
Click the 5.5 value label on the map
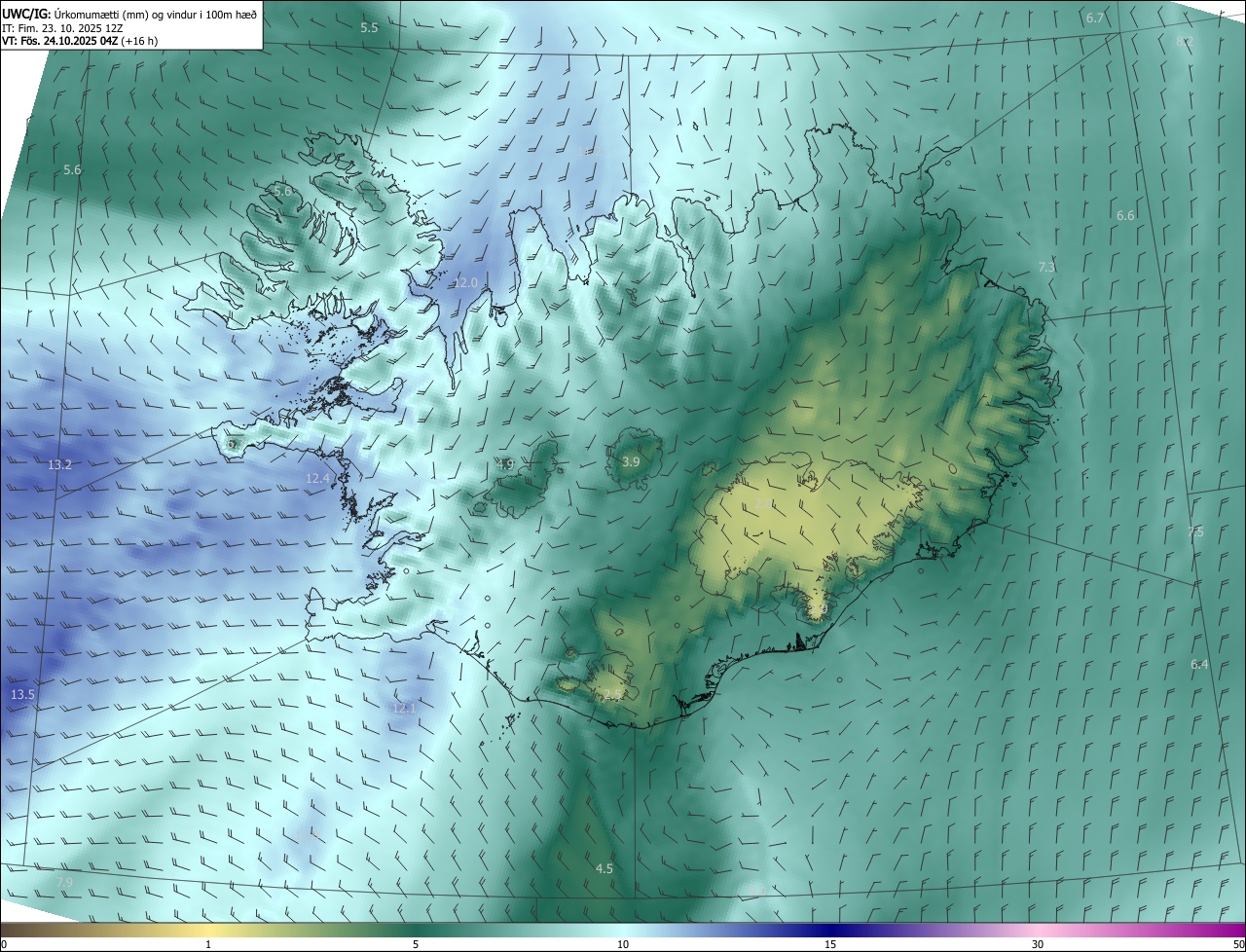pos(369,27)
